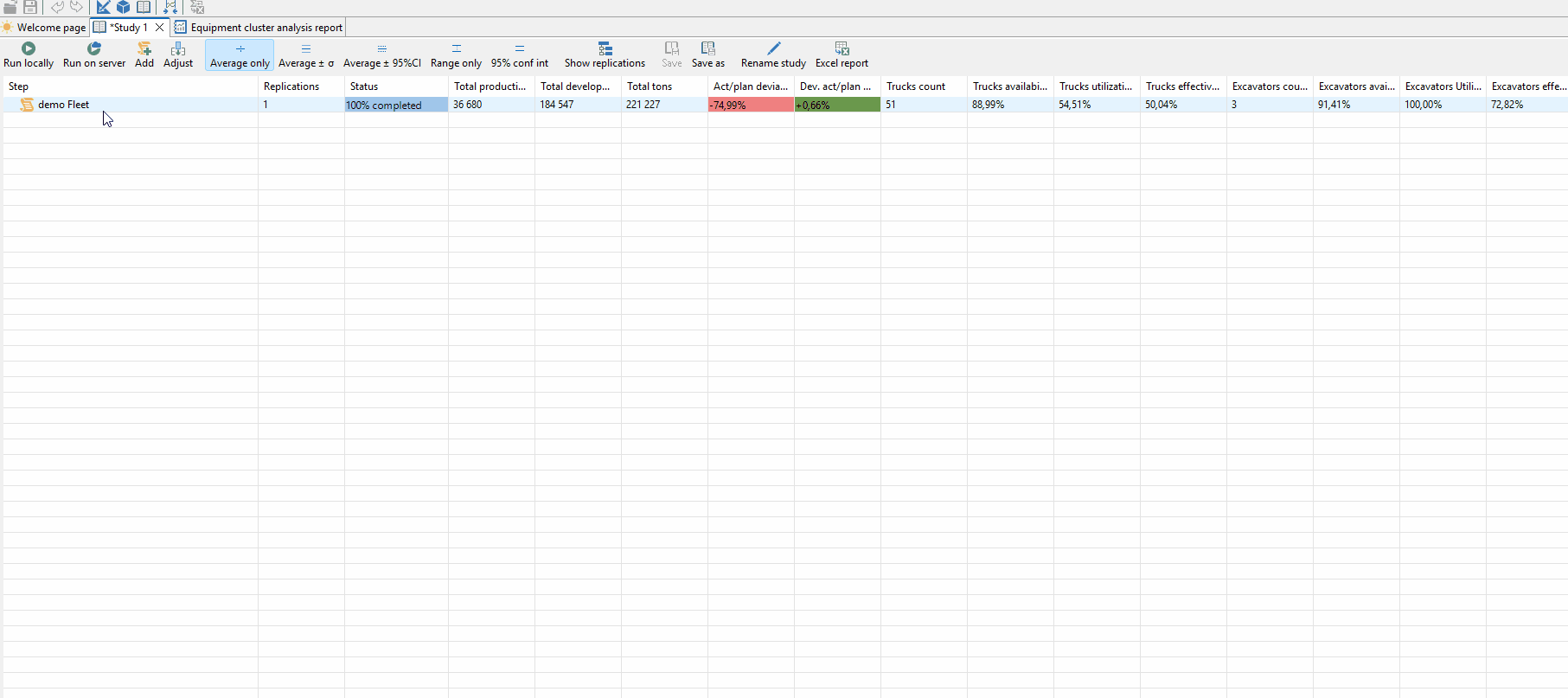Switch to 95% conf int display mode
Viewport: 1568px width, 698px height.
click(520, 55)
